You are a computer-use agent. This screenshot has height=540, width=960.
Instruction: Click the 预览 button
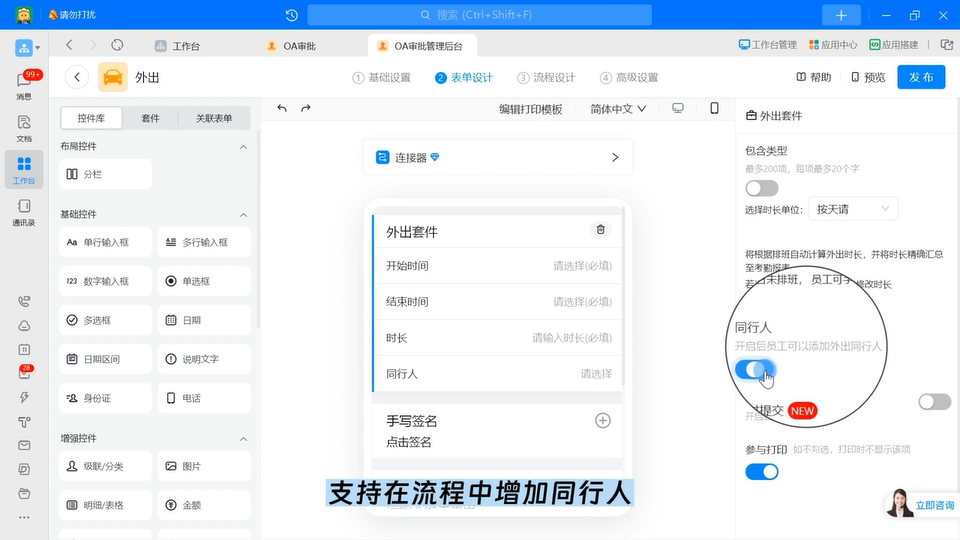(x=868, y=78)
